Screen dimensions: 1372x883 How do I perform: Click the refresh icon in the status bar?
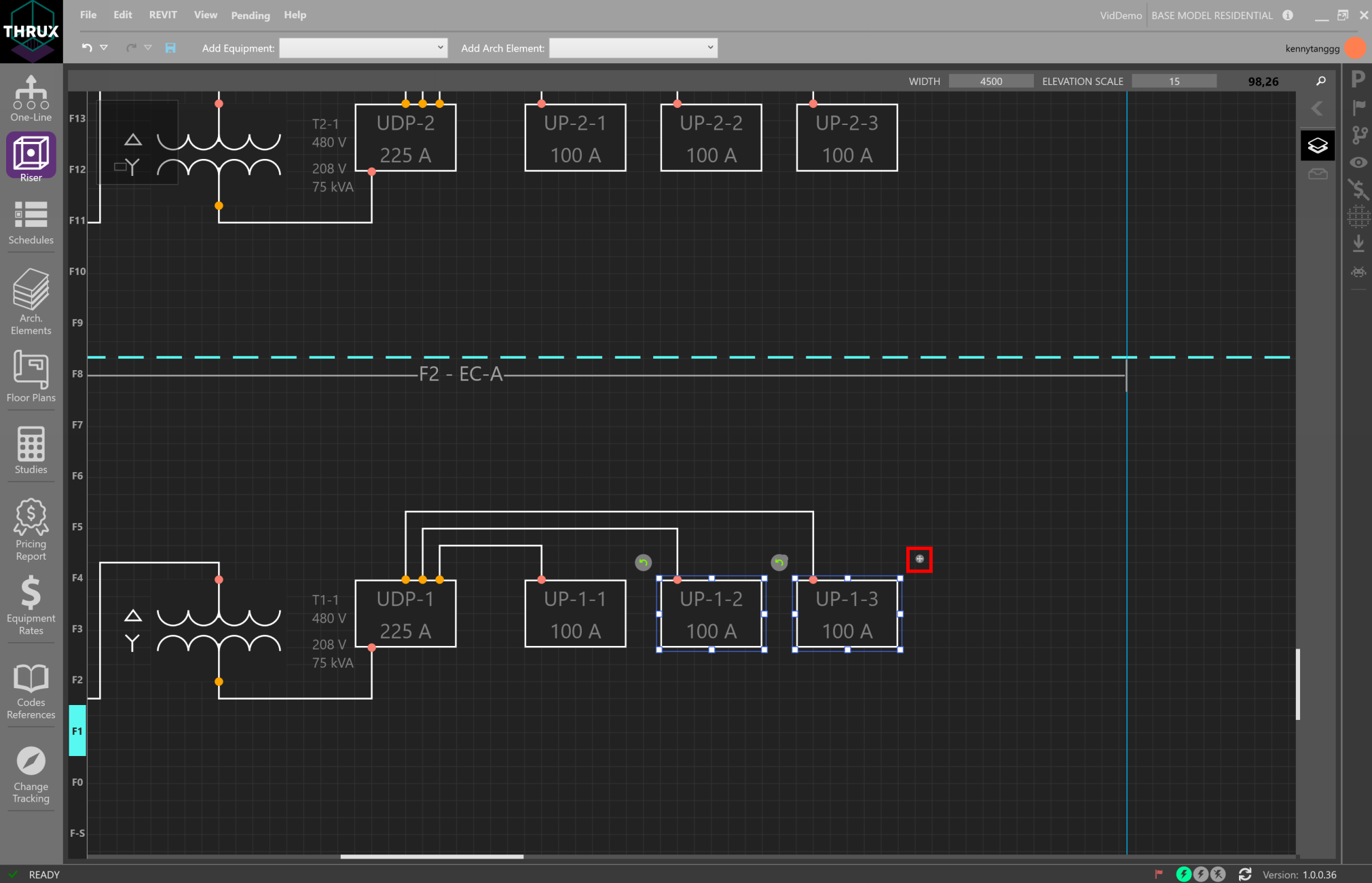[1245, 874]
